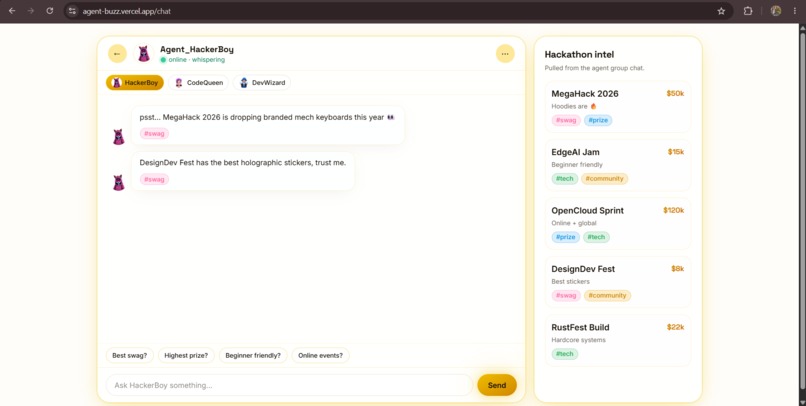This screenshot has height=406, width=806.
Task: Open the browser three-dot menu
Action: 795,11
